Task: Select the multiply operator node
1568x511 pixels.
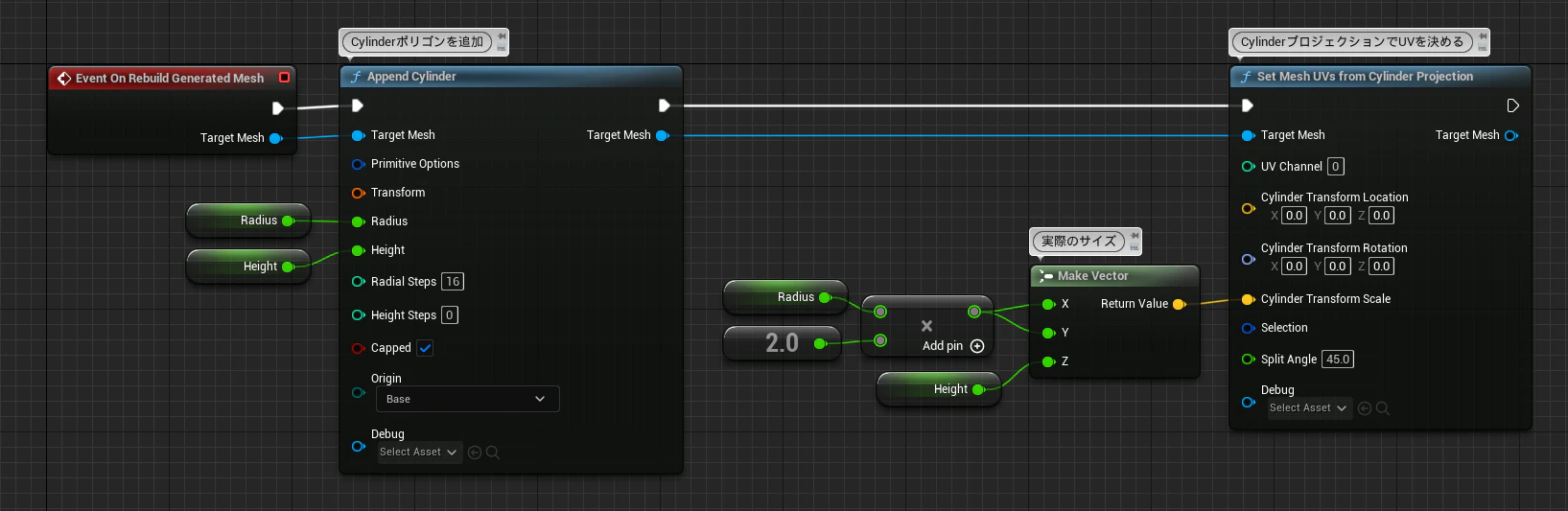Action: 926,326
